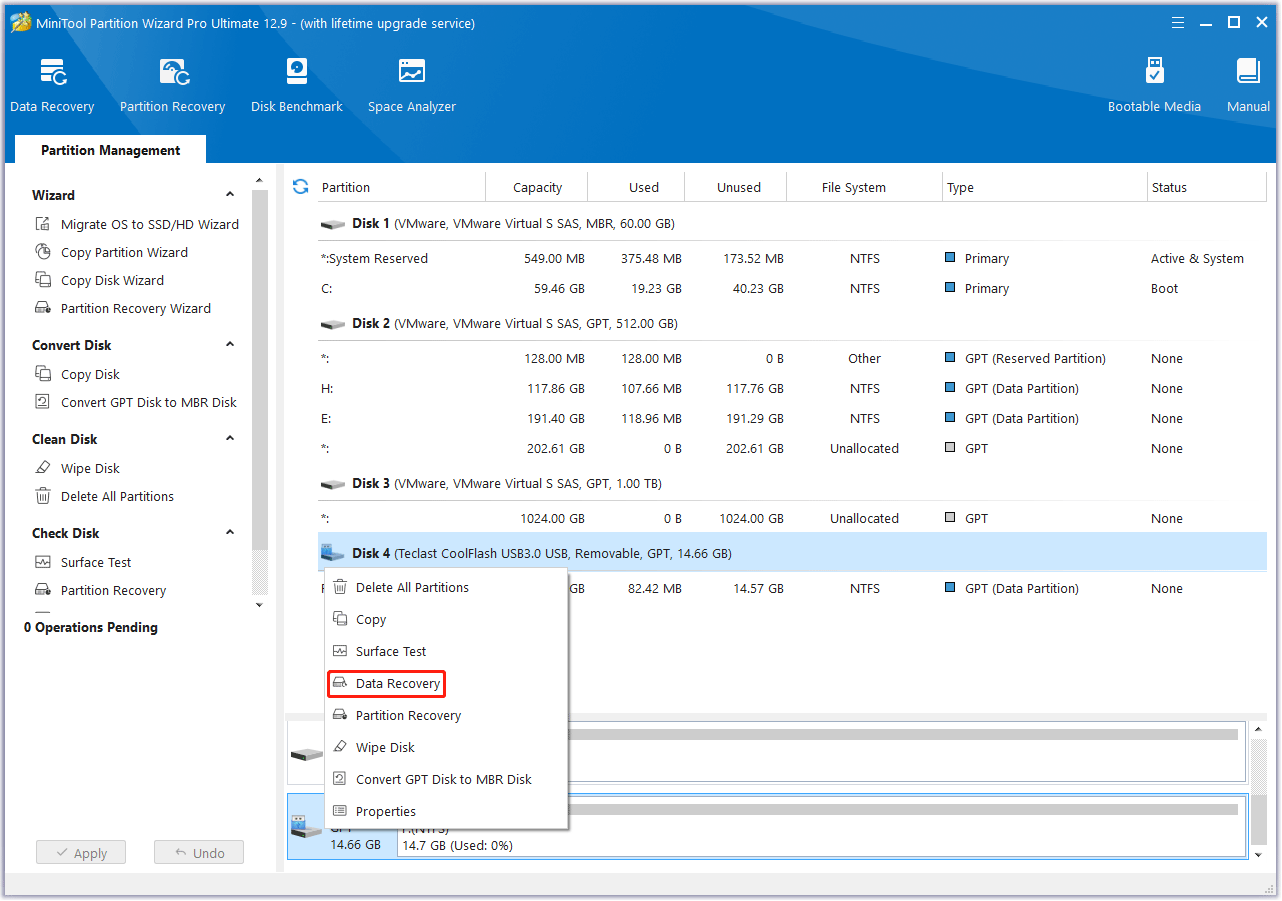The width and height of the screenshot is (1282, 901).
Task: Open Properties in context menu
Action: (x=446, y=811)
